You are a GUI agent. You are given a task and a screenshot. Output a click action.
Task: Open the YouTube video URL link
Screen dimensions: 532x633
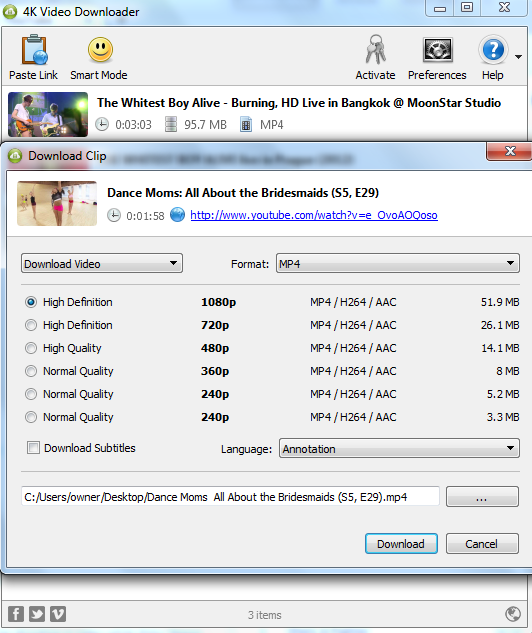314,215
